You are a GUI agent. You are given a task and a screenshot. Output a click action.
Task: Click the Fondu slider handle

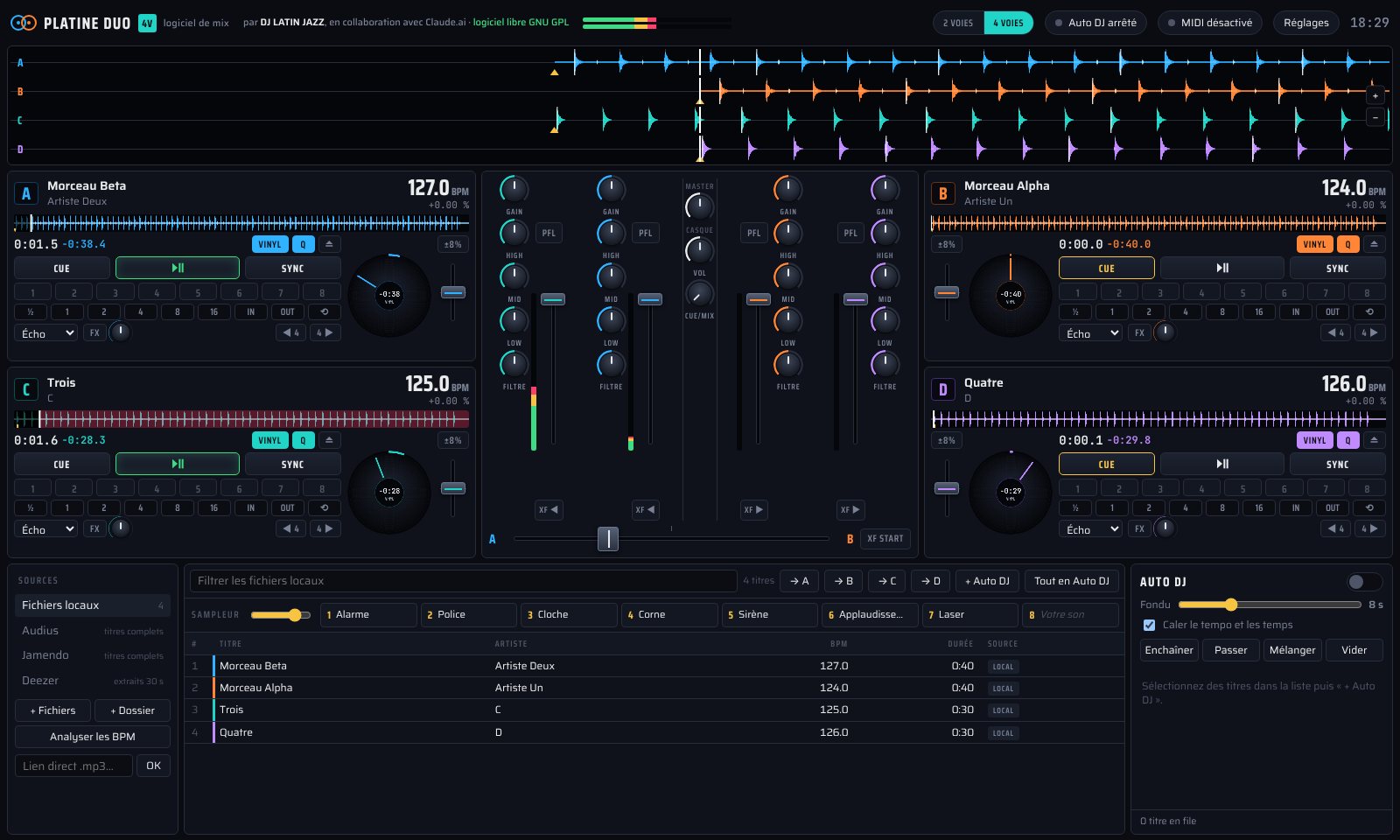1231,605
